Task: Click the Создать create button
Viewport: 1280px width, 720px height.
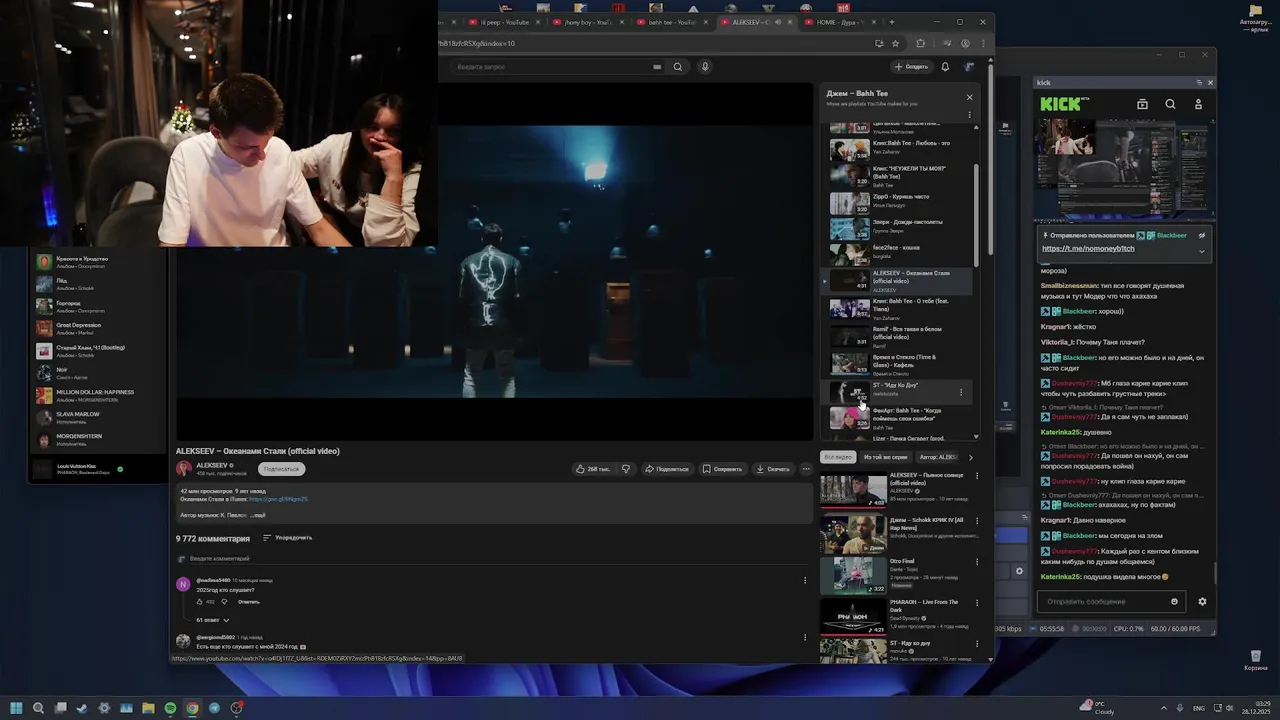Action: (911, 67)
